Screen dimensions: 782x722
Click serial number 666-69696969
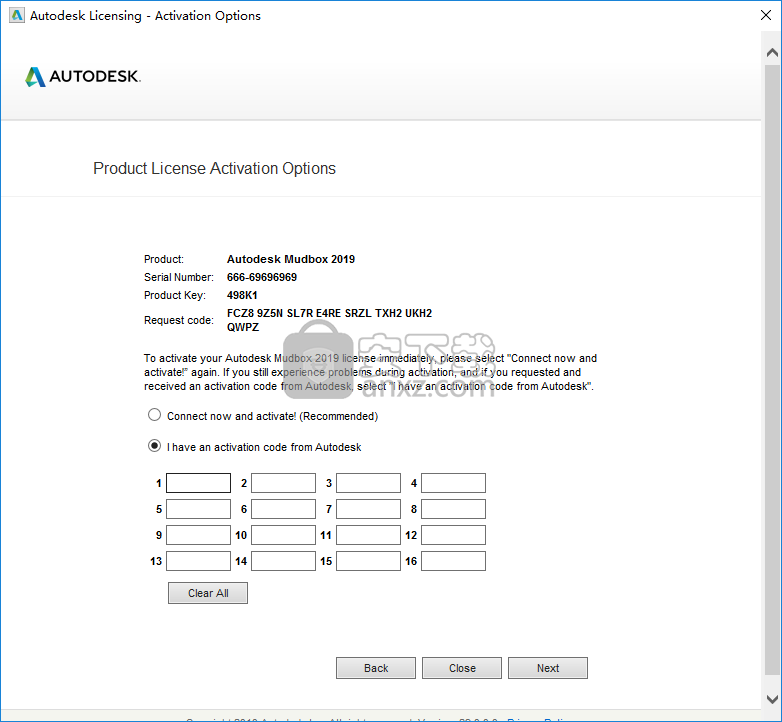click(x=262, y=277)
